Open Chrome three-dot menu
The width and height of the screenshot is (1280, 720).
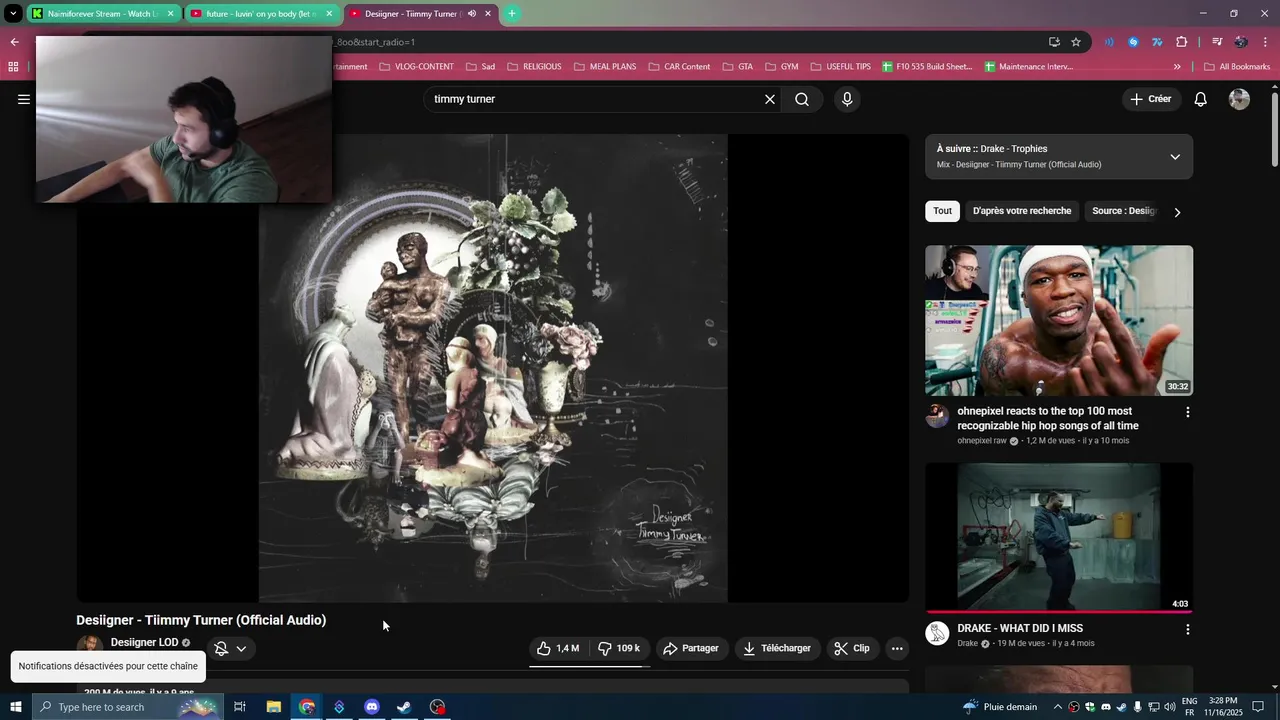pyautogui.click(x=1265, y=42)
